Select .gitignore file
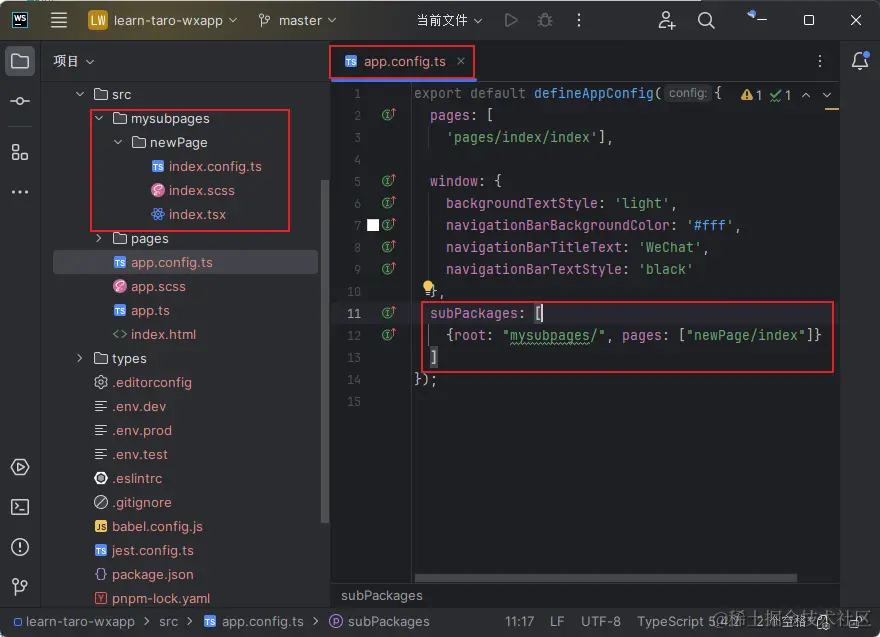 [x=133, y=502]
